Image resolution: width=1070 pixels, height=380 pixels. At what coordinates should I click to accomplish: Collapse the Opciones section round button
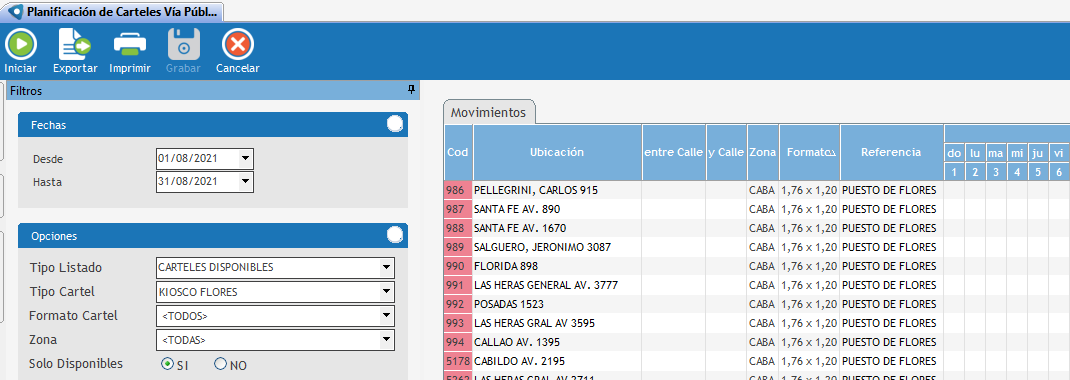point(394,235)
